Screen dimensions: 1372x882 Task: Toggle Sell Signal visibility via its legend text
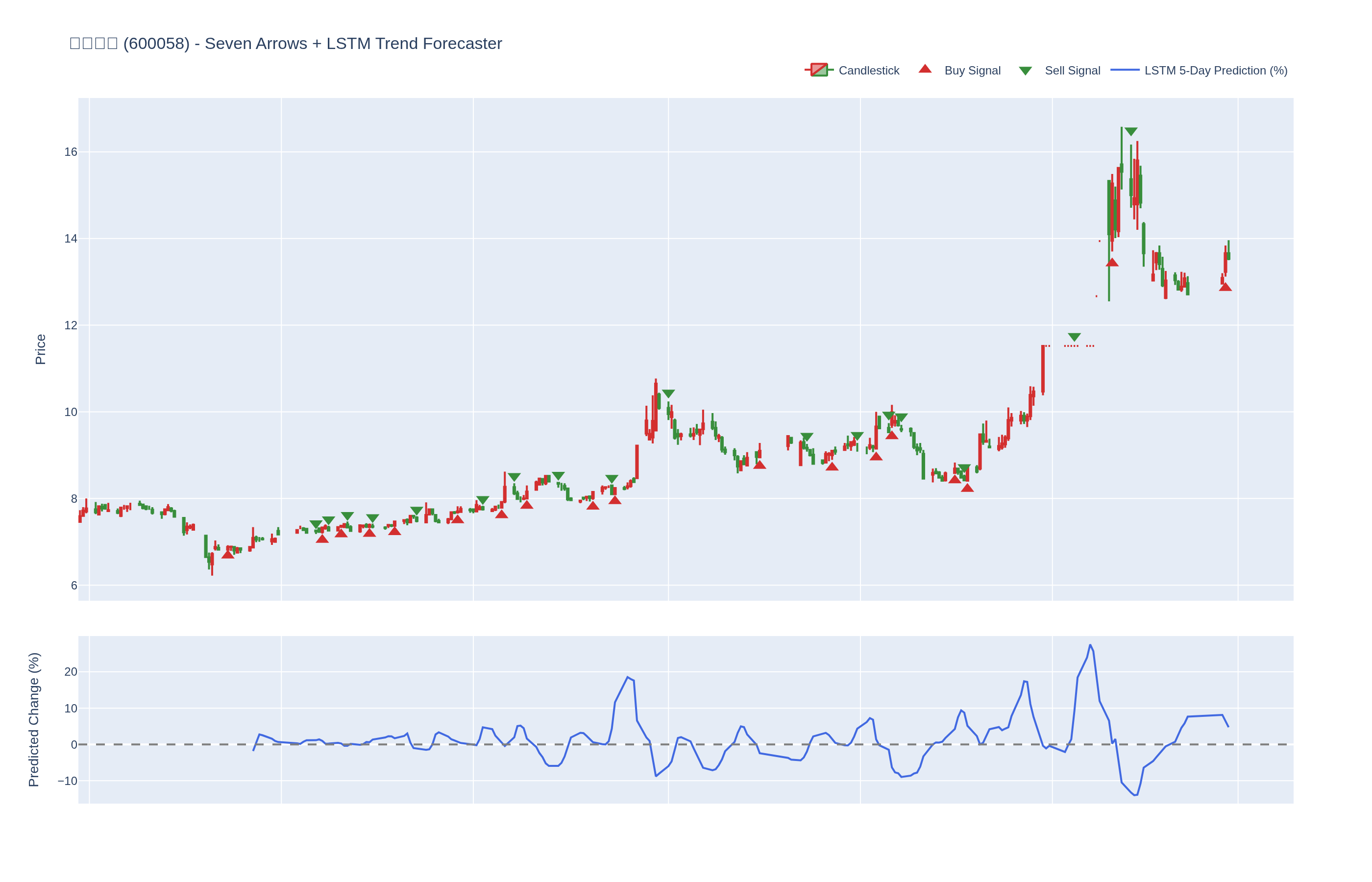click(1072, 71)
